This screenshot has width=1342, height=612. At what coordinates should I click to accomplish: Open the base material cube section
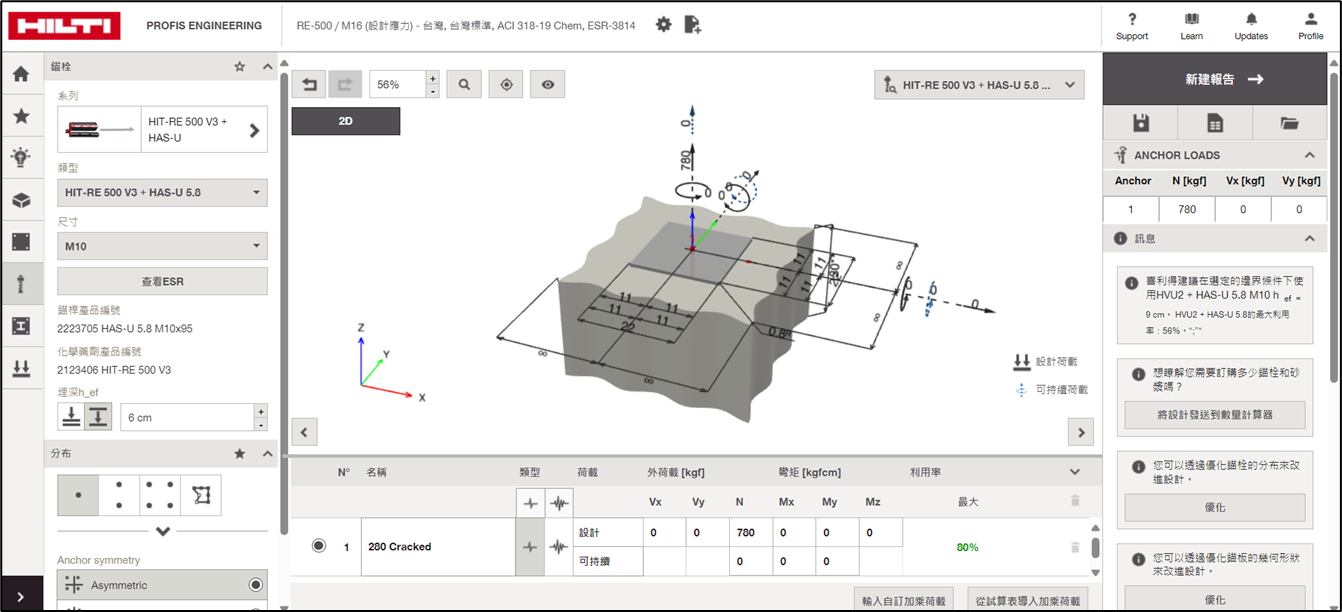coord(21,200)
